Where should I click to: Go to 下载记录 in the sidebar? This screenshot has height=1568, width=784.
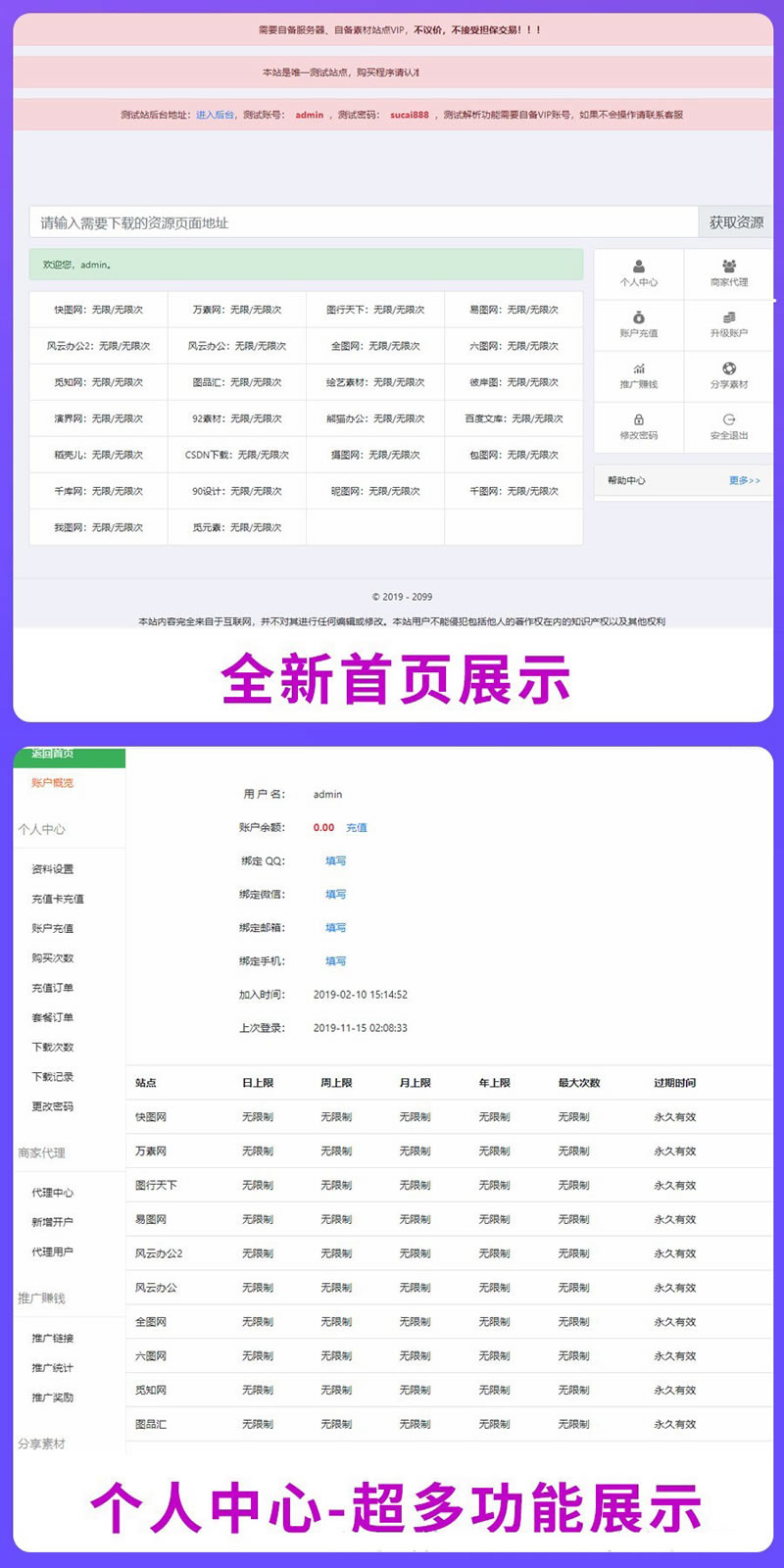pyautogui.click(x=52, y=1077)
